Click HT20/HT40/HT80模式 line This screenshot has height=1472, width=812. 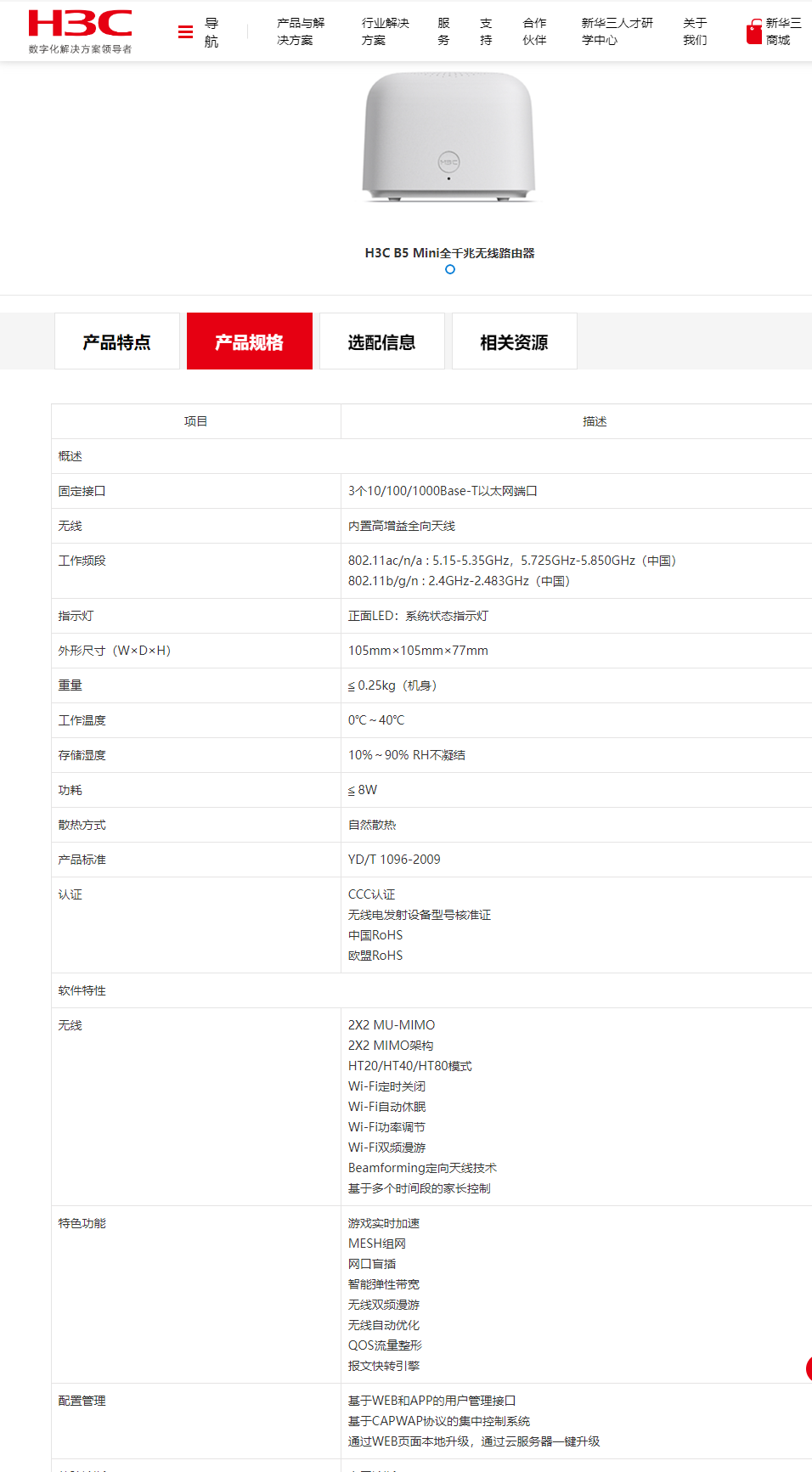pyautogui.click(x=410, y=1066)
